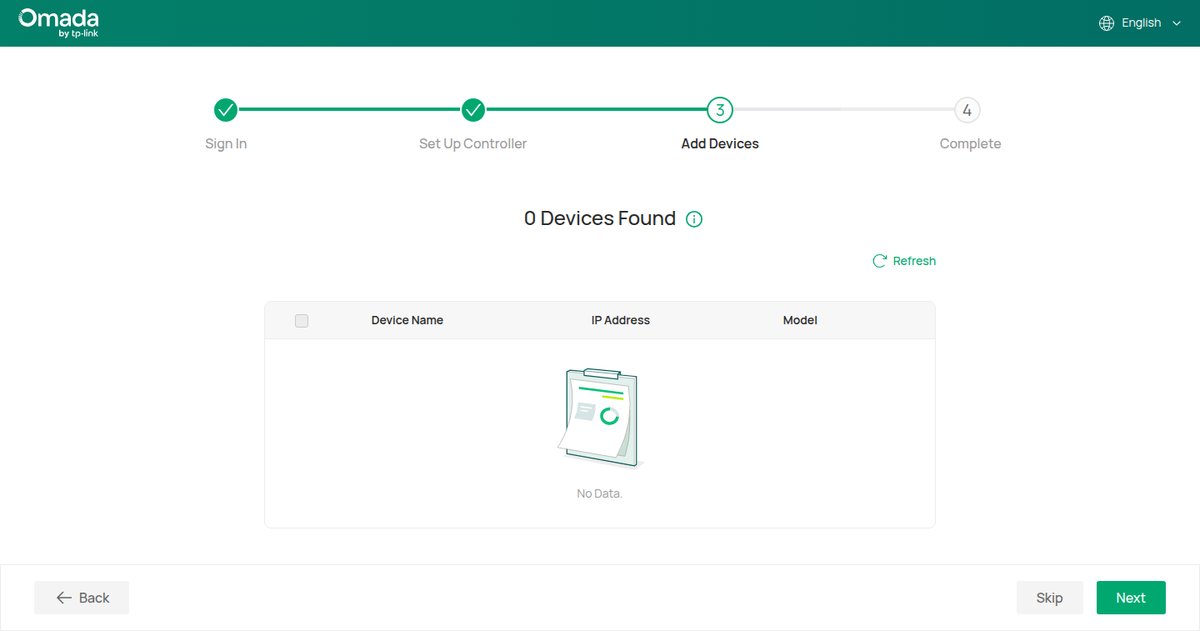Viewport: 1200px width, 631px height.
Task: Click the green Next button
Action: (x=1131, y=598)
